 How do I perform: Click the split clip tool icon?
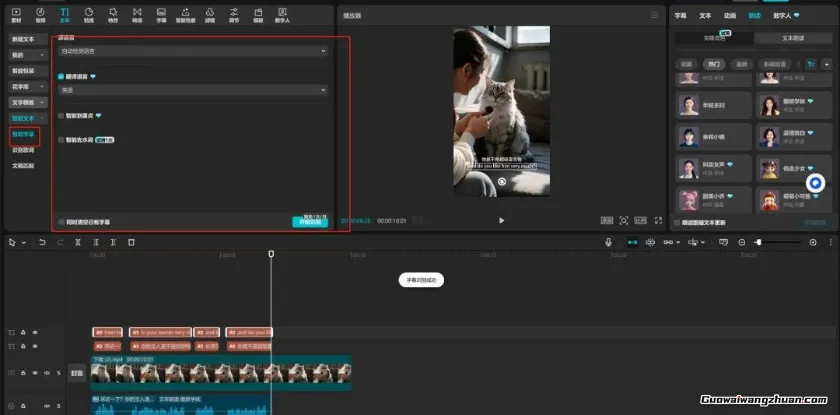tap(78, 243)
